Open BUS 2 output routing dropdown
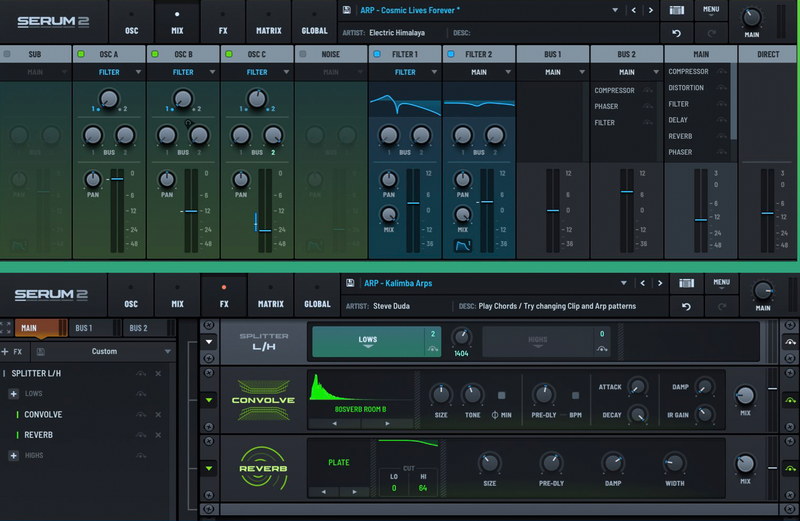800x521 pixels. coord(627,72)
